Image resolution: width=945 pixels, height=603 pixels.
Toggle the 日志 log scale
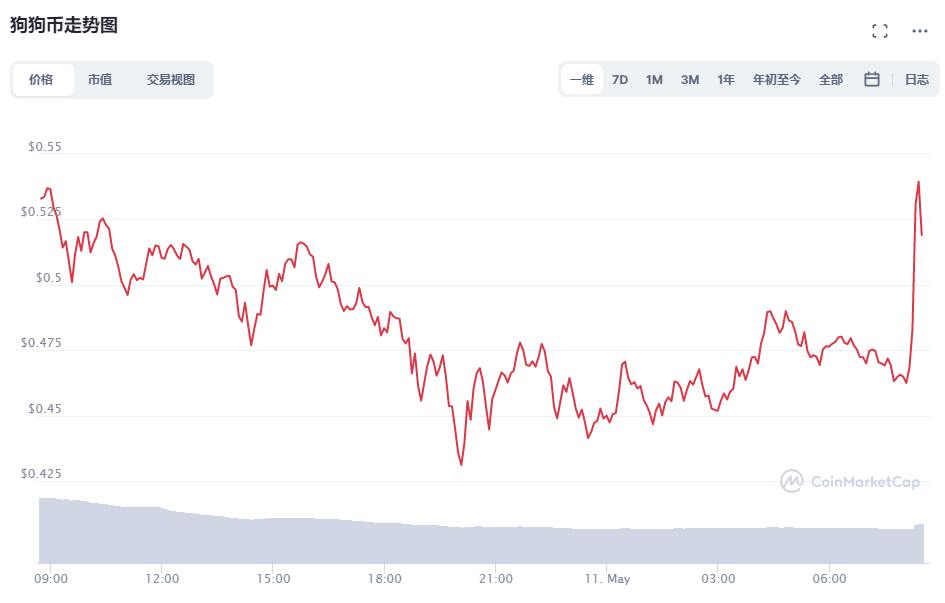click(x=917, y=80)
